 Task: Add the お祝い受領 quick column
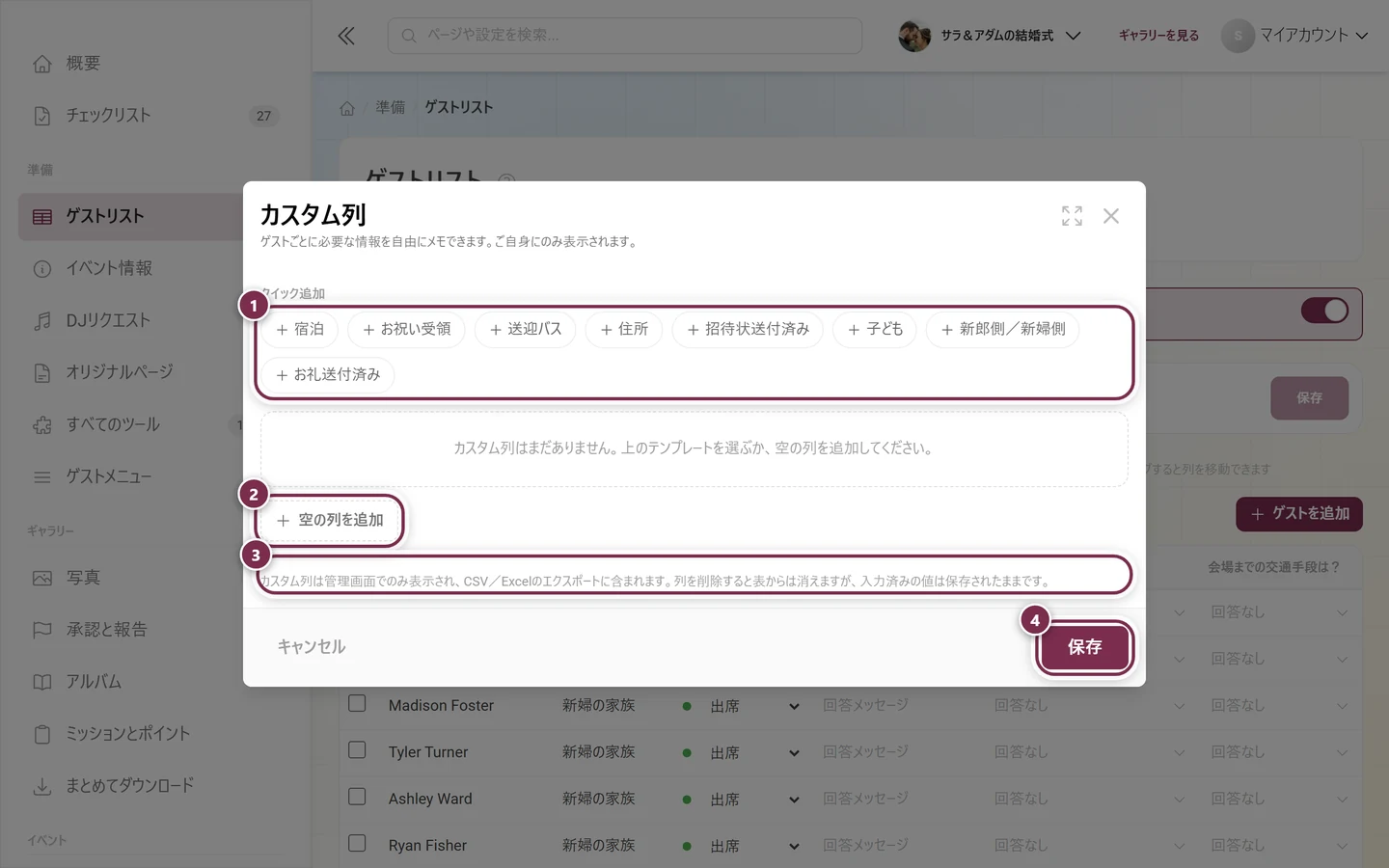click(x=406, y=329)
